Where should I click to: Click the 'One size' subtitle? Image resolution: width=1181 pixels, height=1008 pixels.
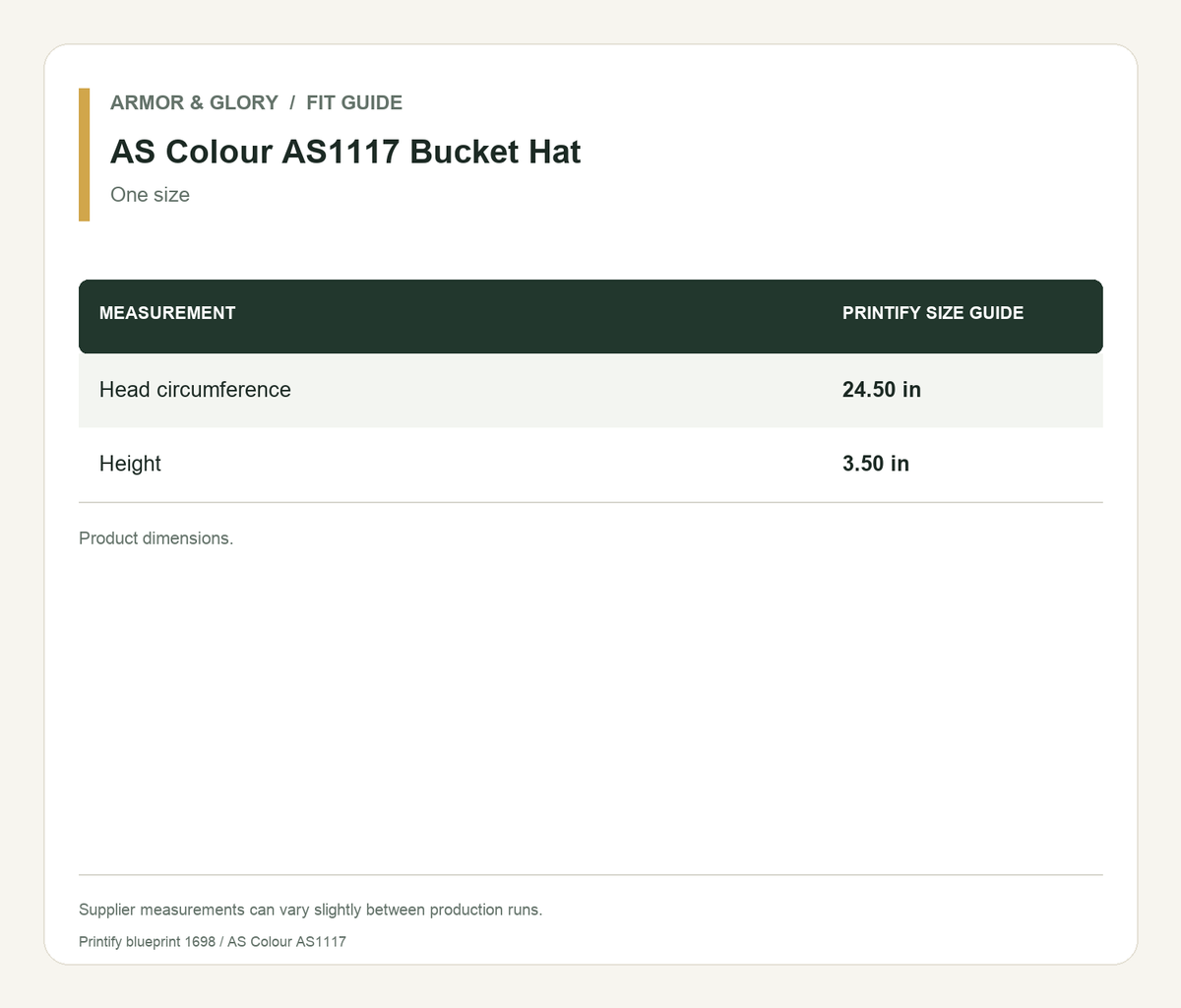click(150, 195)
